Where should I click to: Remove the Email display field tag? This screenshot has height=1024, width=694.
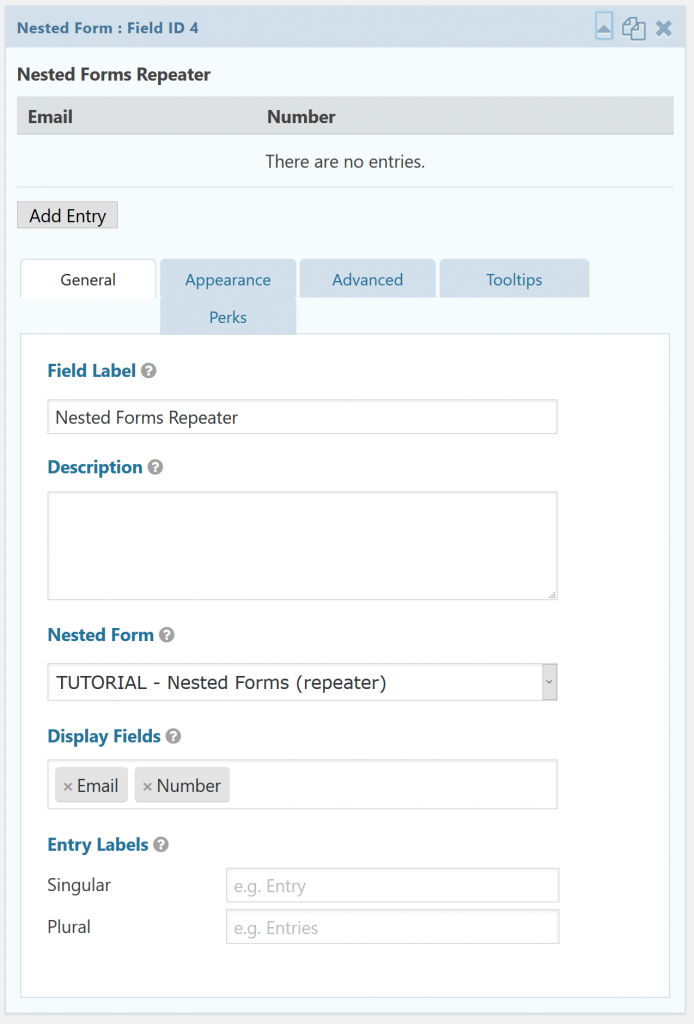(68, 787)
